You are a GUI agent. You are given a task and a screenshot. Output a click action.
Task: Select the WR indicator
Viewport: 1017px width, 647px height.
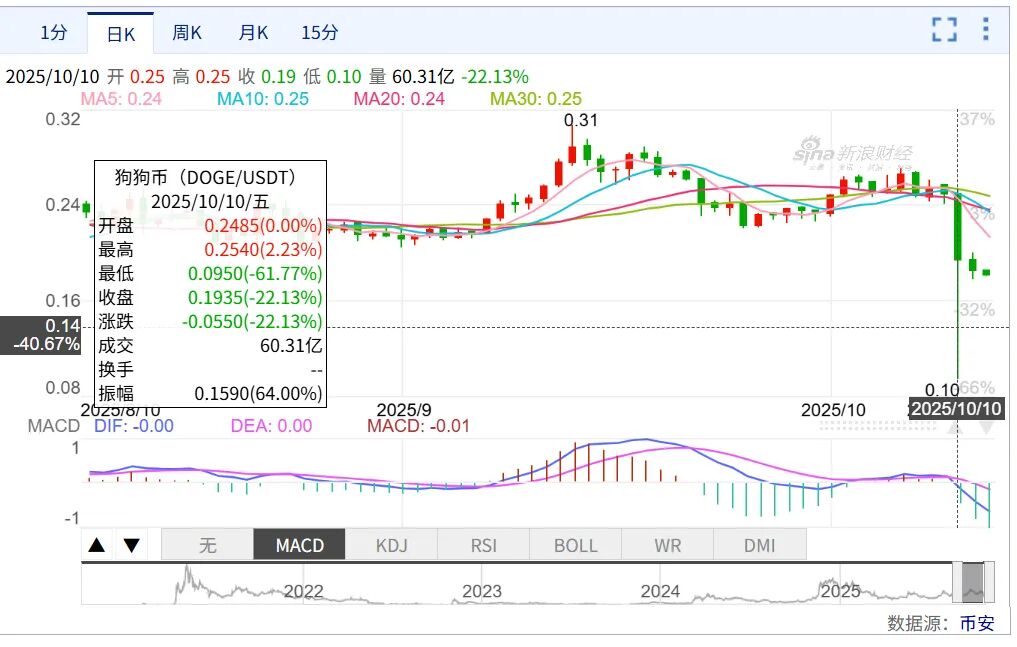(x=667, y=545)
